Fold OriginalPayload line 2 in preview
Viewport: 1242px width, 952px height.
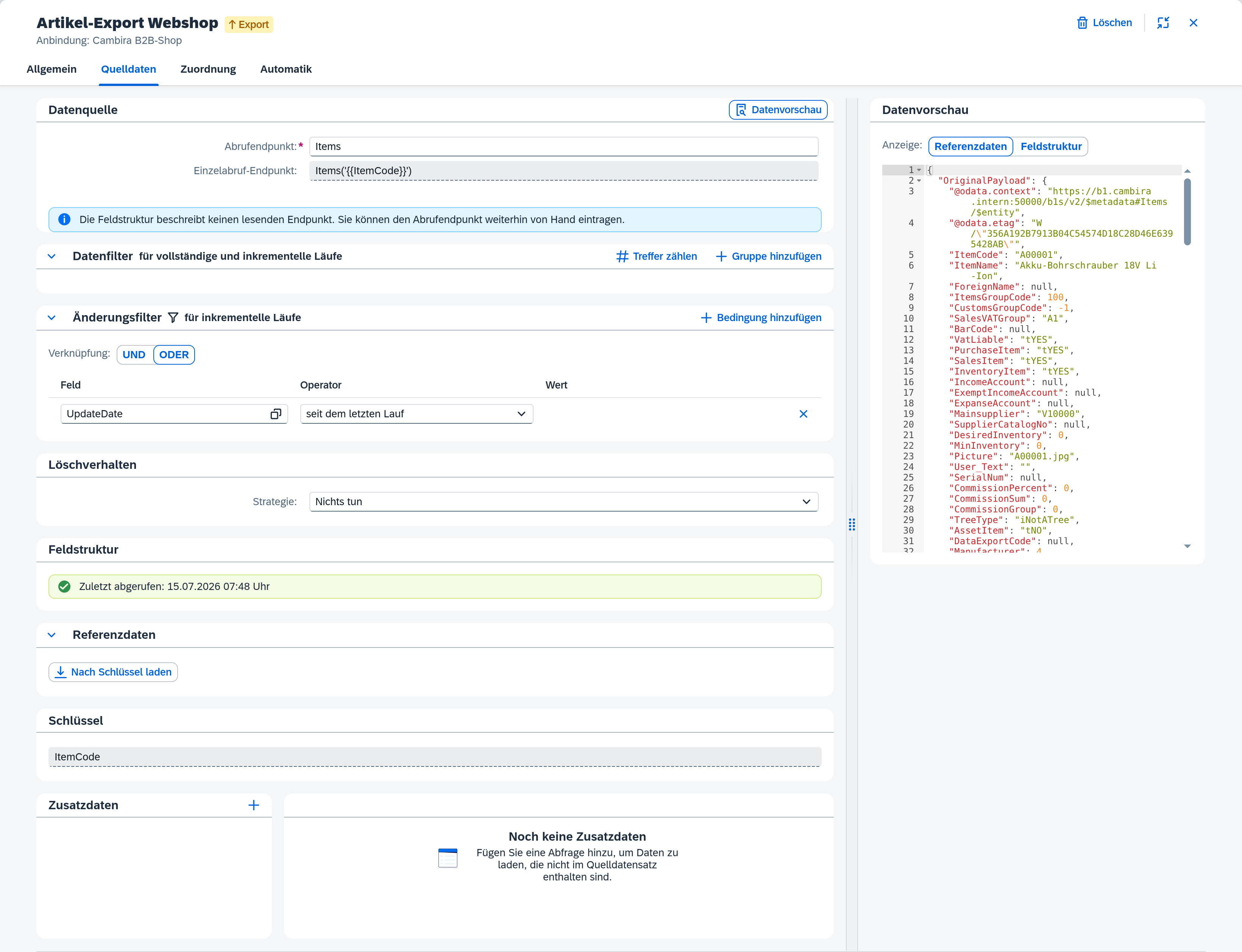tap(919, 181)
